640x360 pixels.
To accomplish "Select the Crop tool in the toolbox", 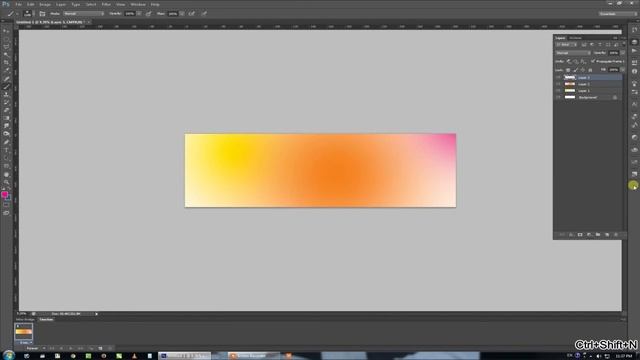I will click(x=6, y=63).
